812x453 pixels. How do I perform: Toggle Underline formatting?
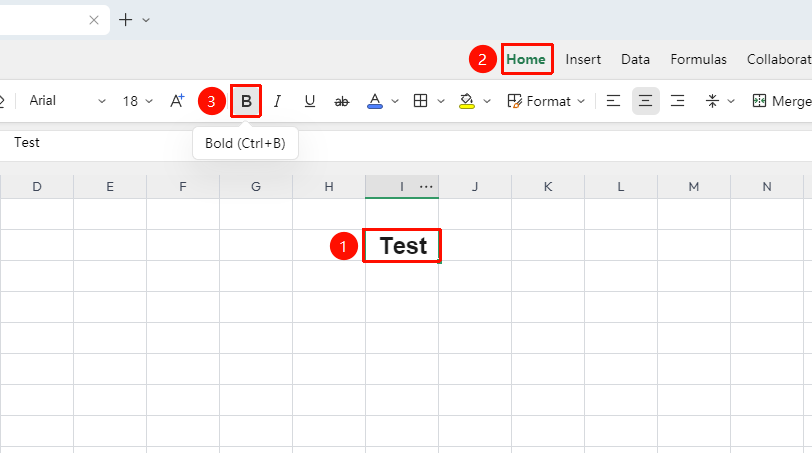tap(310, 101)
